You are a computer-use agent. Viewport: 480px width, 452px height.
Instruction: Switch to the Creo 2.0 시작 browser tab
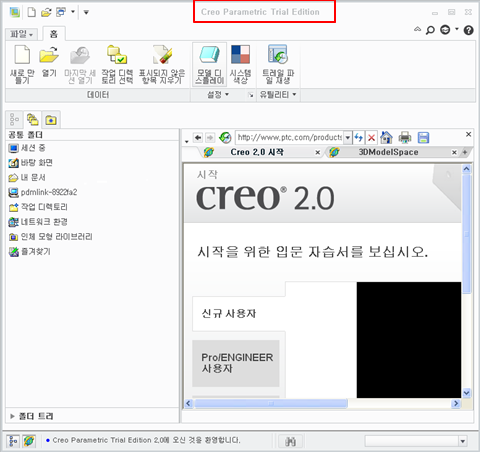tap(257, 152)
